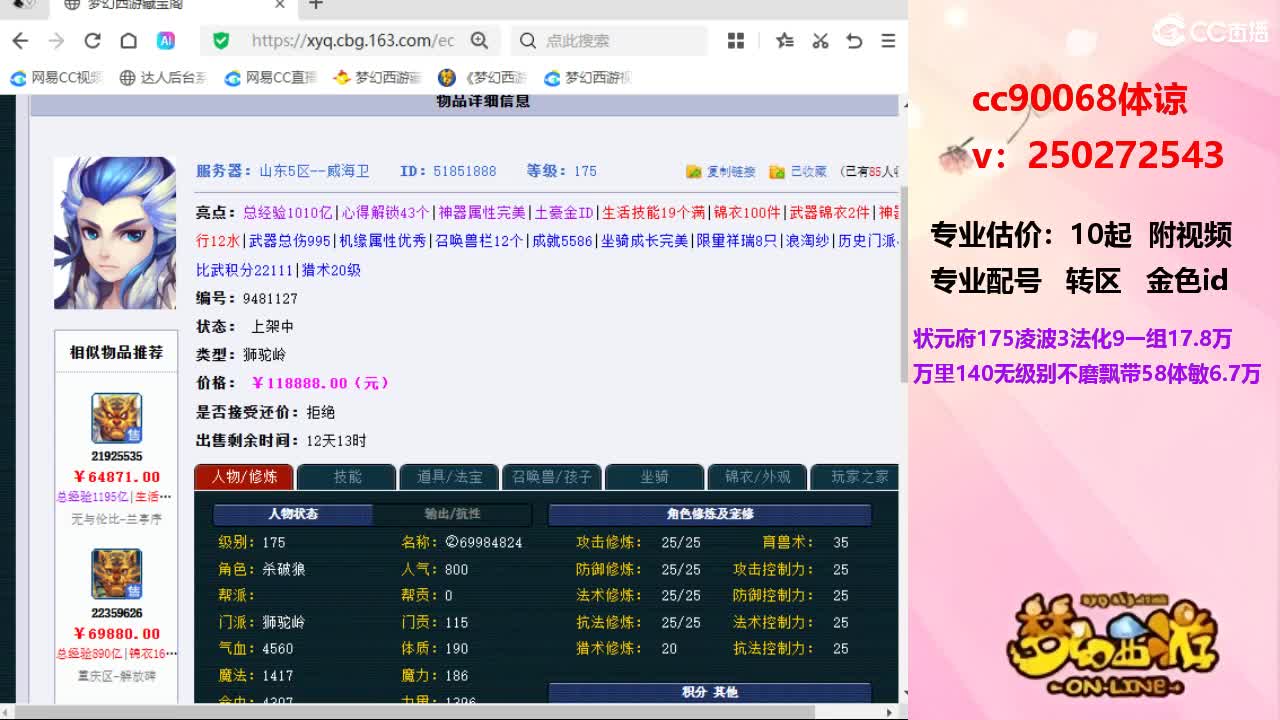Click similar item price ¥64871.00
Viewport: 1280px width, 720px height.
click(x=117, y=477)
